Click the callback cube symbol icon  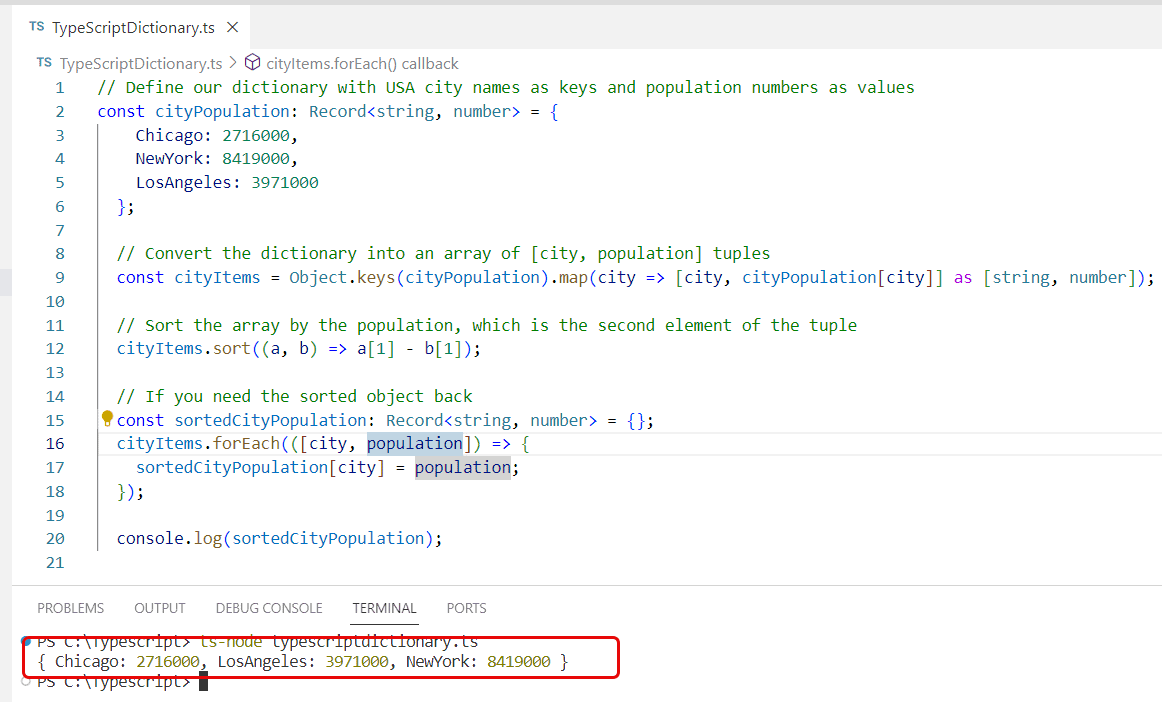(x=253, y=62)
